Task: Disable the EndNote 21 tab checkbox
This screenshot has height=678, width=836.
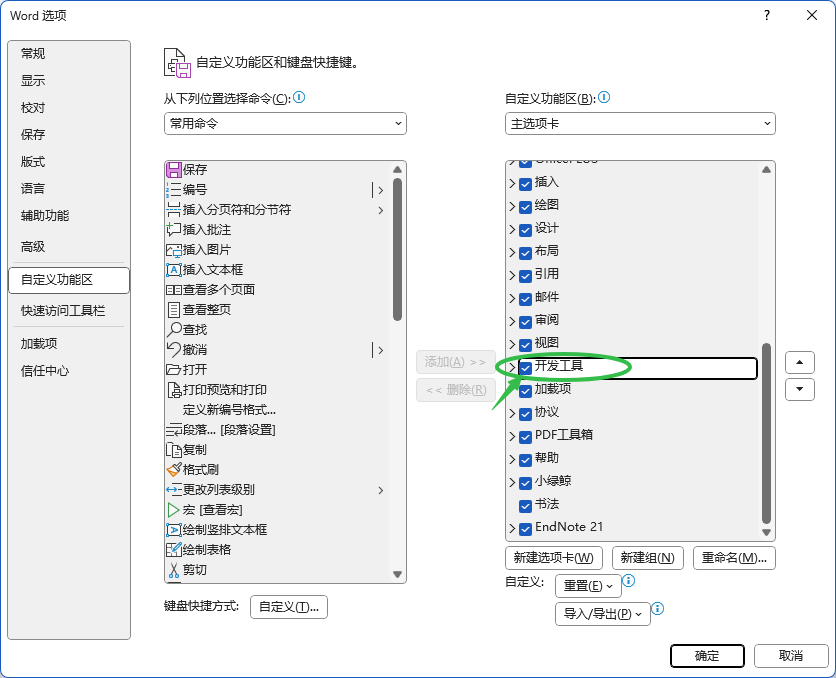Action: [x=525, y=528]
